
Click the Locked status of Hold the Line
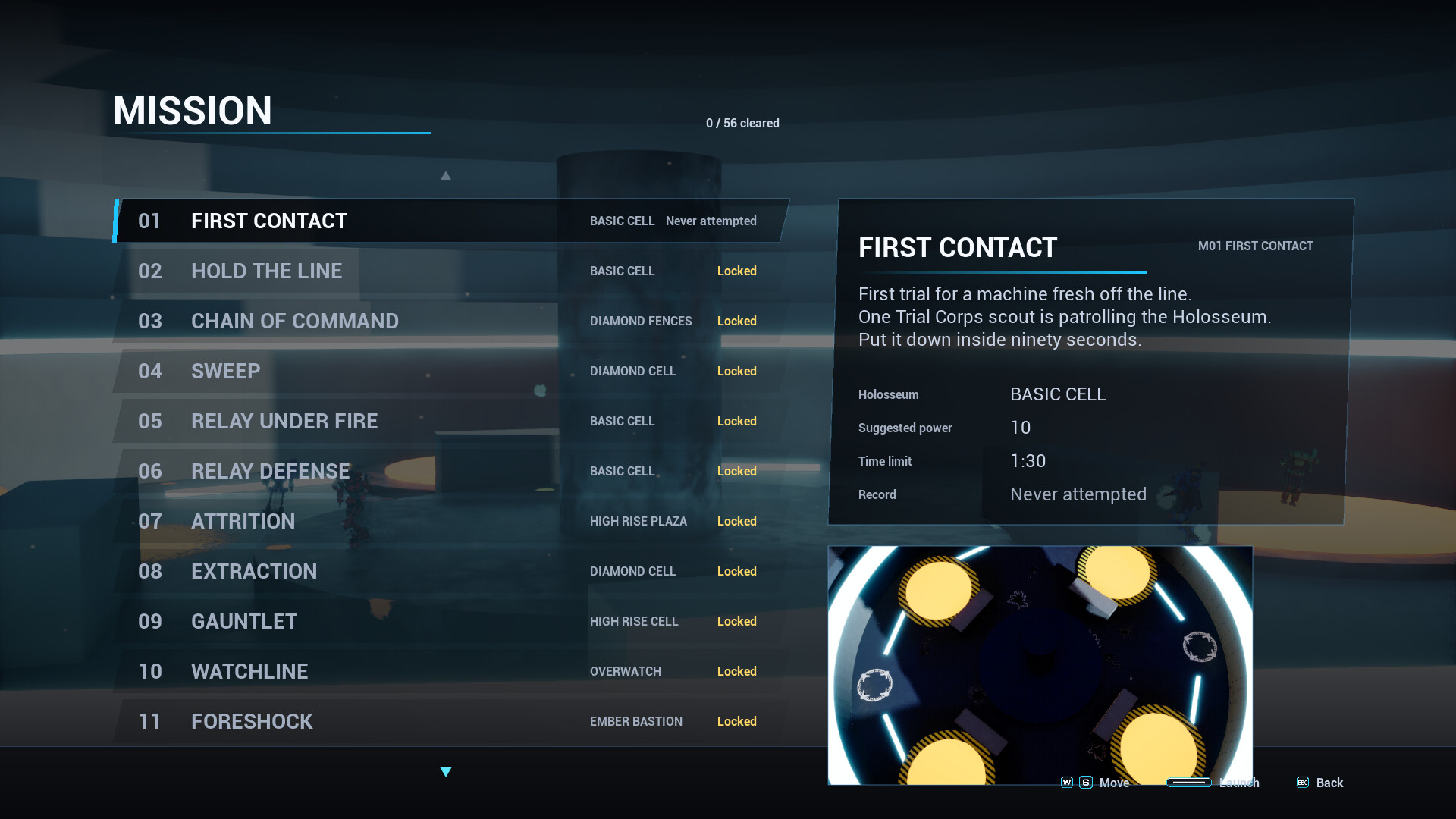(736, 271)
